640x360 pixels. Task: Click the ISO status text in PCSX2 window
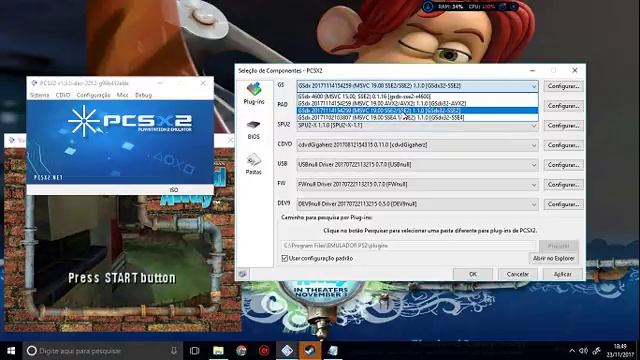coord(173,190)
